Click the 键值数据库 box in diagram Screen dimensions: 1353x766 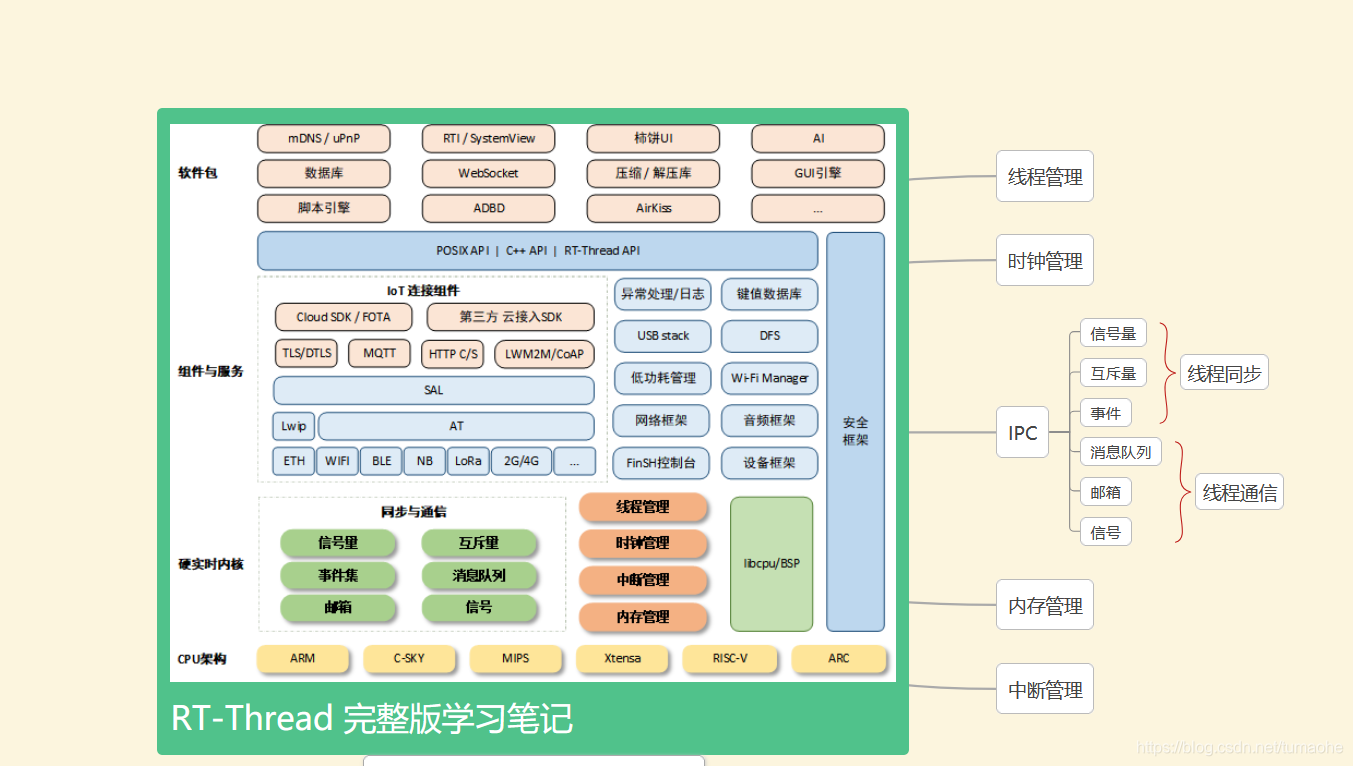(x=769, y=294)
